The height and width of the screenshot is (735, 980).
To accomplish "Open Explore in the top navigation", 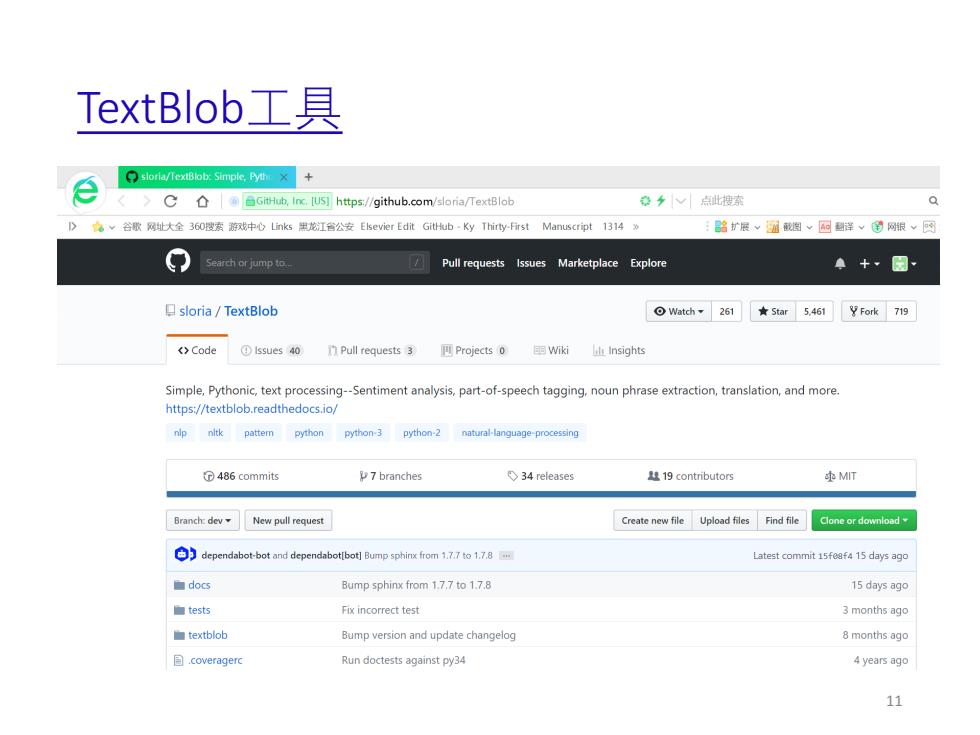I will pyautogui.click(x=648, y=263).
